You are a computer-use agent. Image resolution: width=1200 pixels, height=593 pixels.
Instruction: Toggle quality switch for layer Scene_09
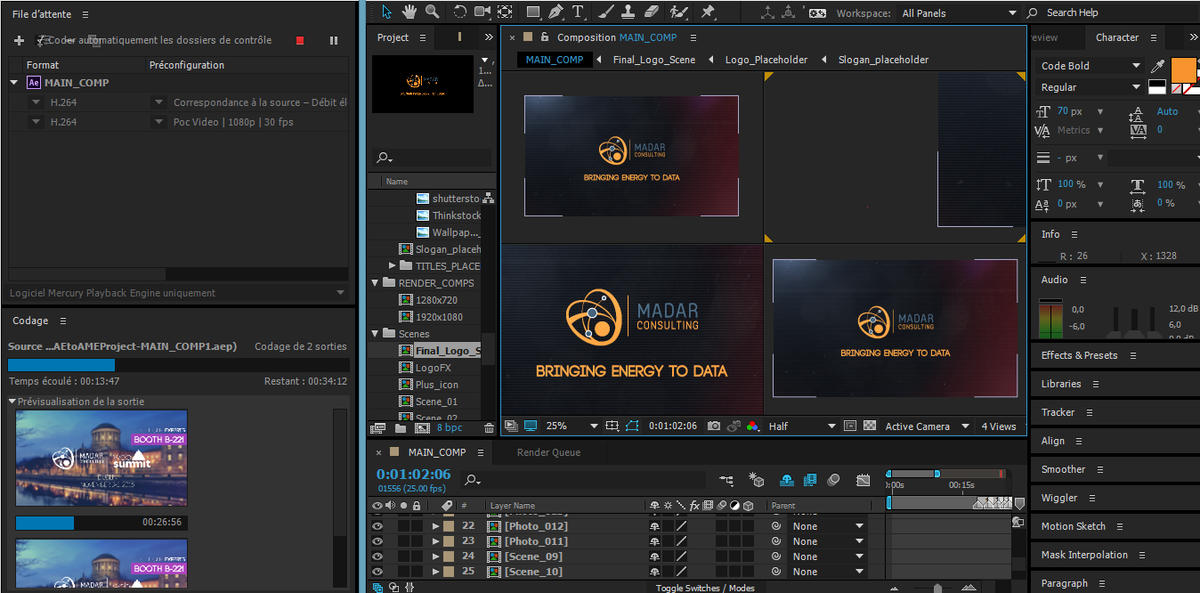[681, 556]
